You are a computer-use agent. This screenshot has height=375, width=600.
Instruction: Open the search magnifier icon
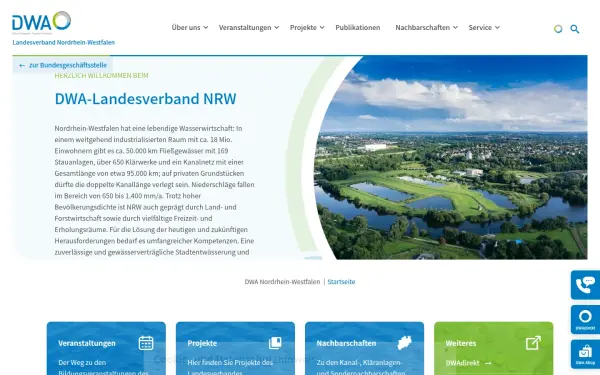pos(574,29)
